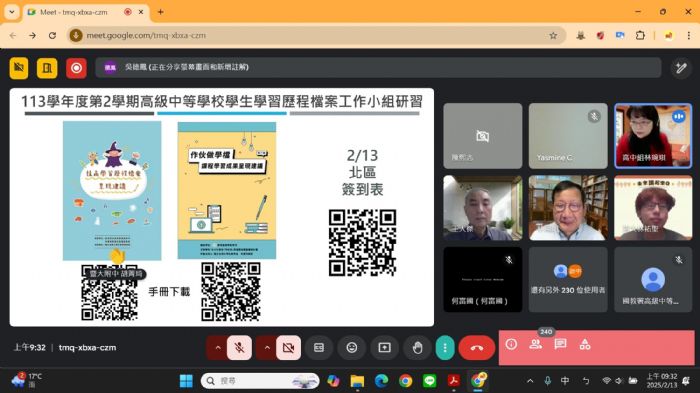
Task: Click the annotation pen icon at top right
Action: (681, 68)
